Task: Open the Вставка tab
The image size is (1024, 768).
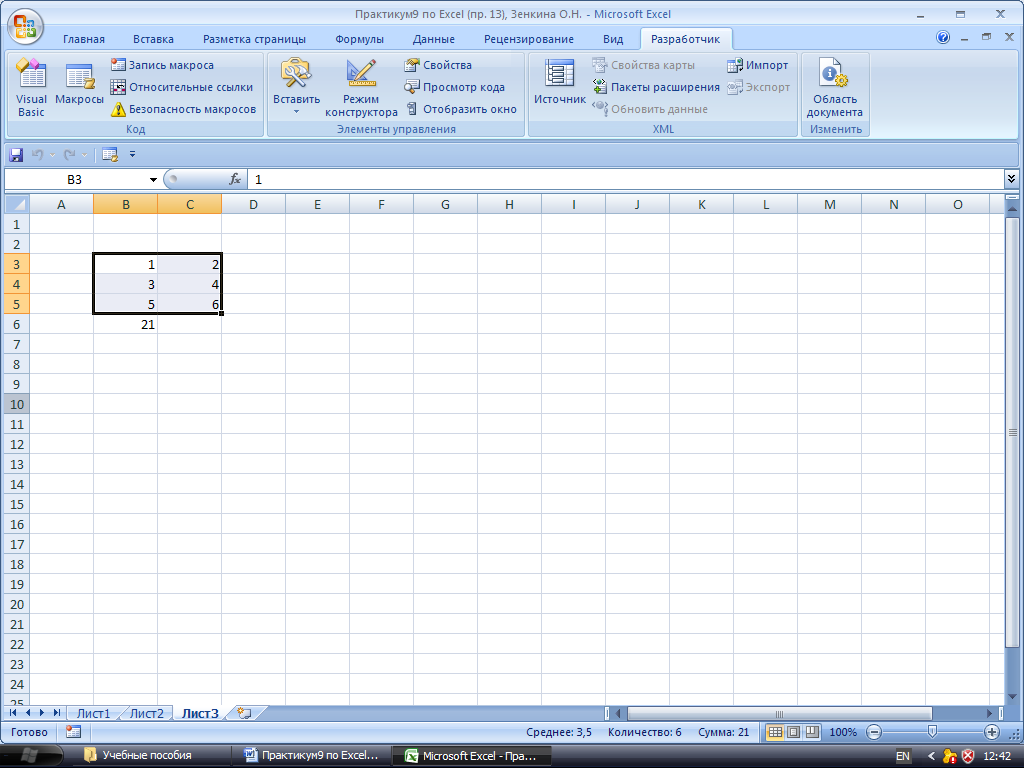Action: click(153, 39)
